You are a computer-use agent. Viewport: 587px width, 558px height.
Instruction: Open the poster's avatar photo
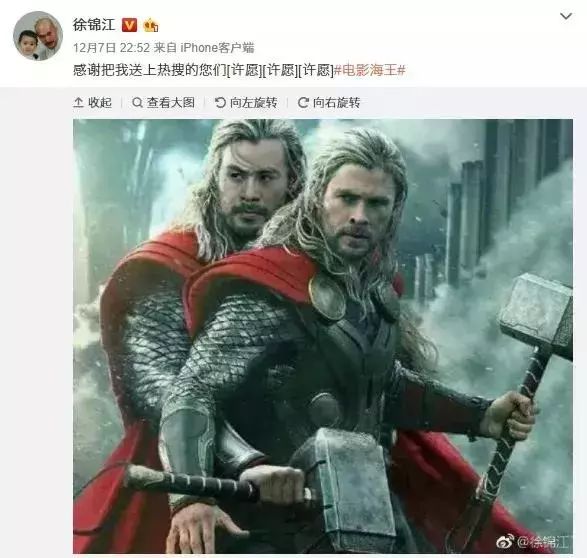tap(38, 36)
